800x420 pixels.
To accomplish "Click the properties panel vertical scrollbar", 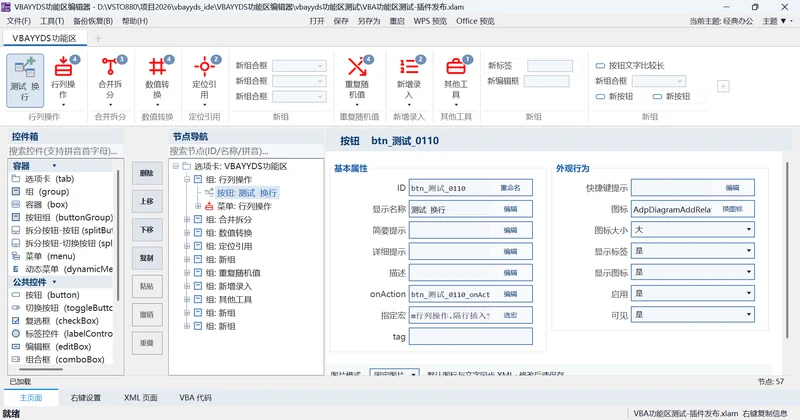I will tap(787, 250).
